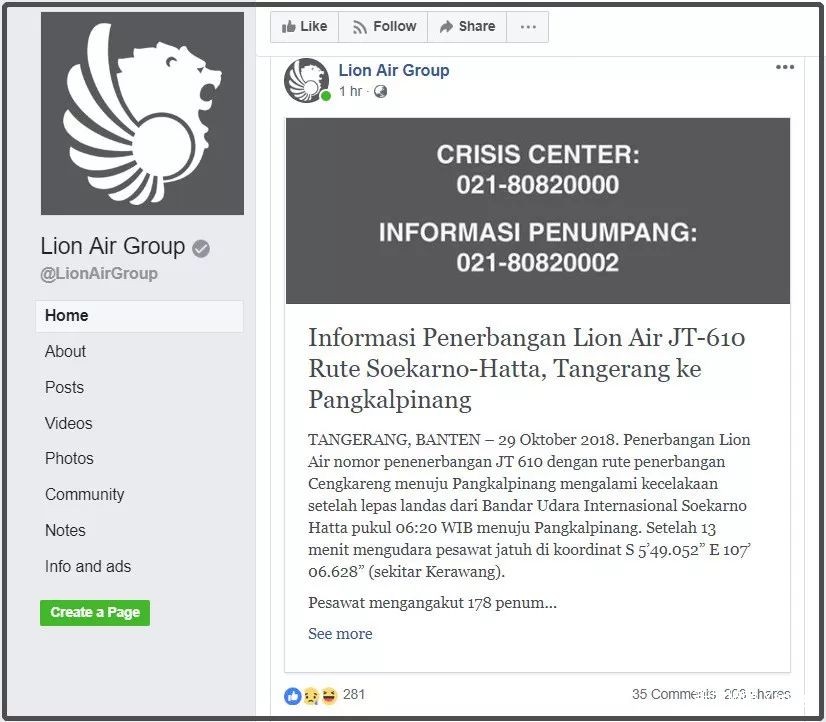
Task: Click the Lion Air Group post avatar
Action: tap(307, 80)
